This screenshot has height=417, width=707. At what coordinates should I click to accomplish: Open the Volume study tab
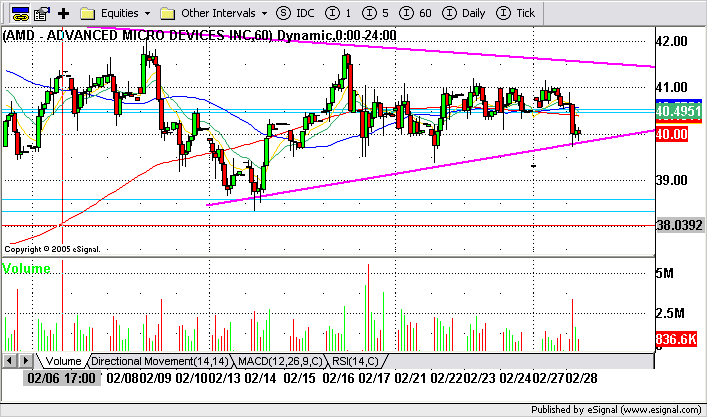point(63,361)
